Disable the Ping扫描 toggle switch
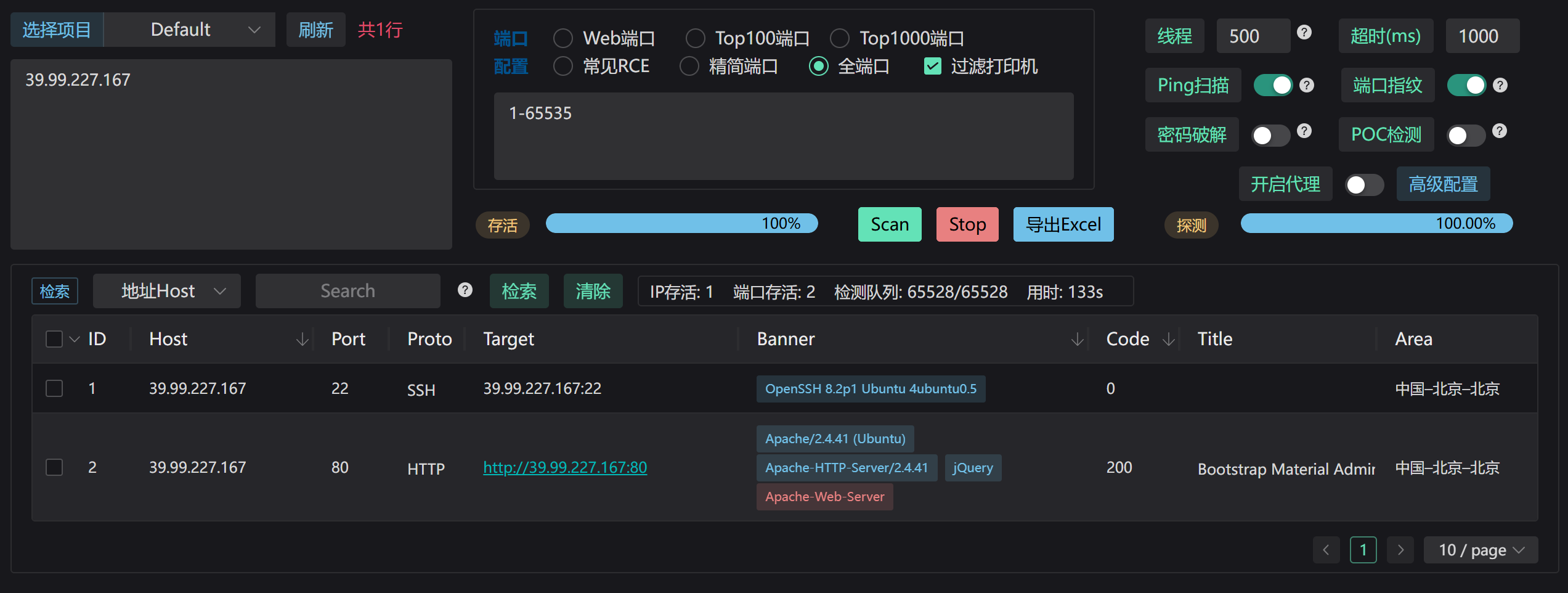 coord(1273,85)
